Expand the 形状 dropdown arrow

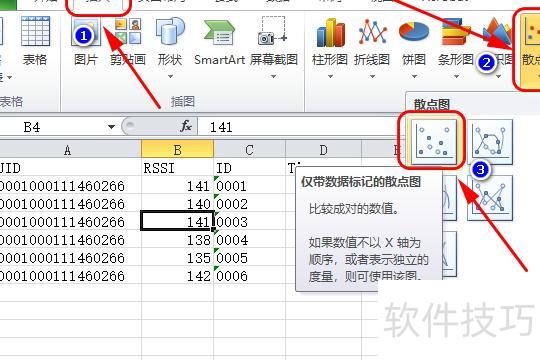pyautogui.click(x=170, y=76)
